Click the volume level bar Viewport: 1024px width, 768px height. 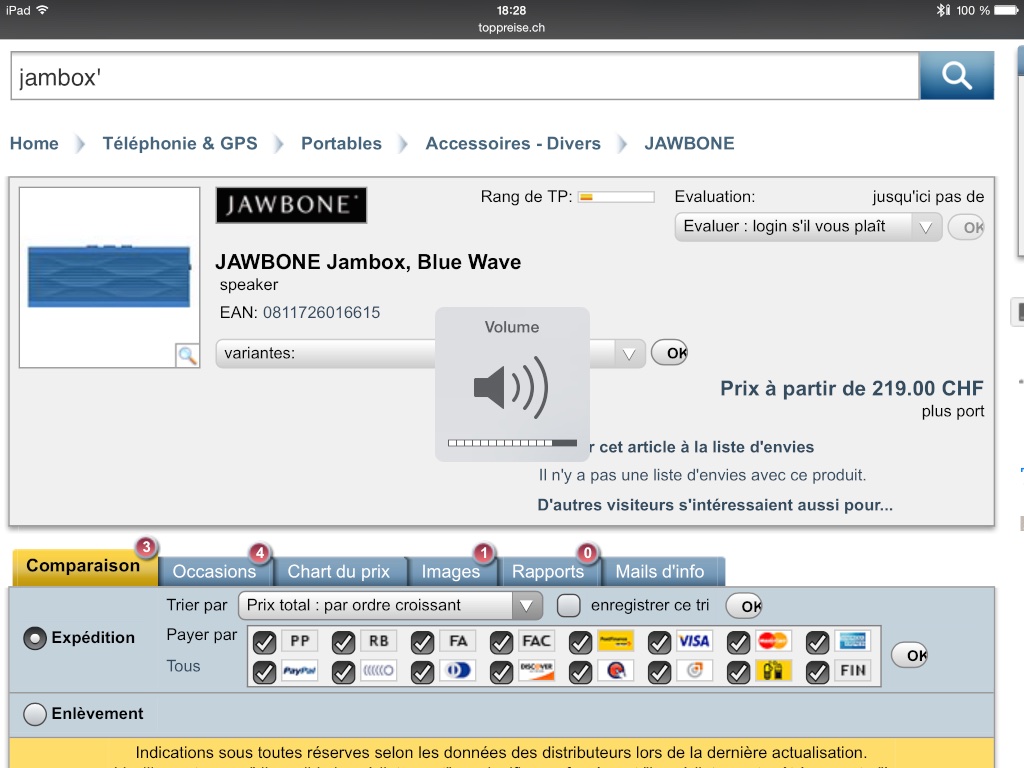click(x=512, y=442)
